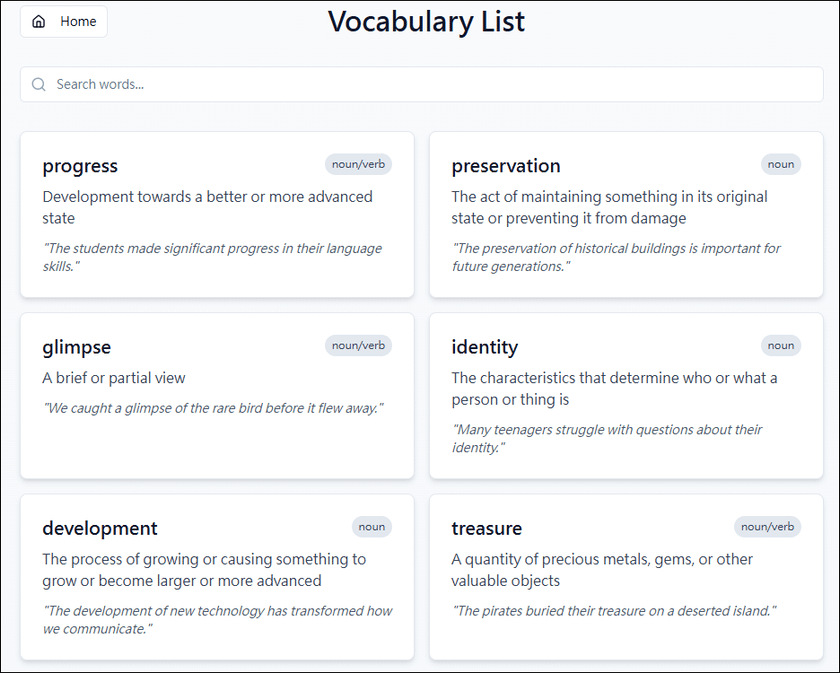Image resolution: width=840 pixels, height=673 pixels.
Task: Select the noun/verb badge on progress card
Action: (358, 164)
